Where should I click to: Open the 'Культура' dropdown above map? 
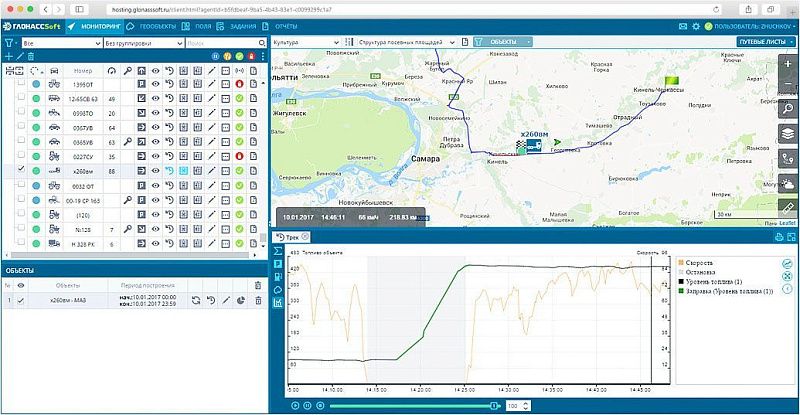coord(305,43)
